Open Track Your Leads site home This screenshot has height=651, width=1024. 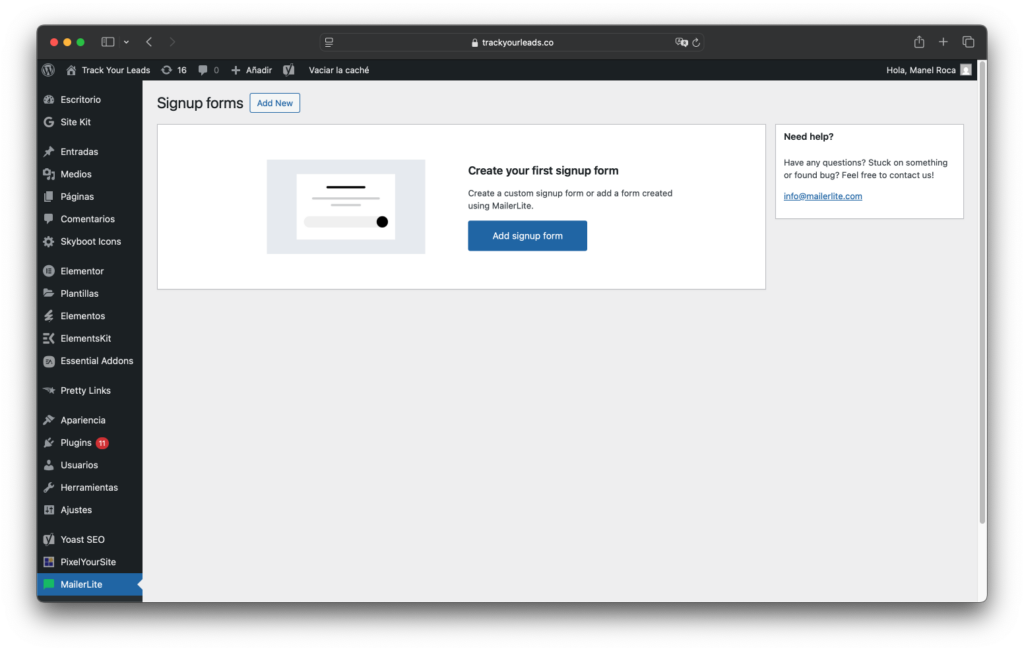(x=108, y=70)
